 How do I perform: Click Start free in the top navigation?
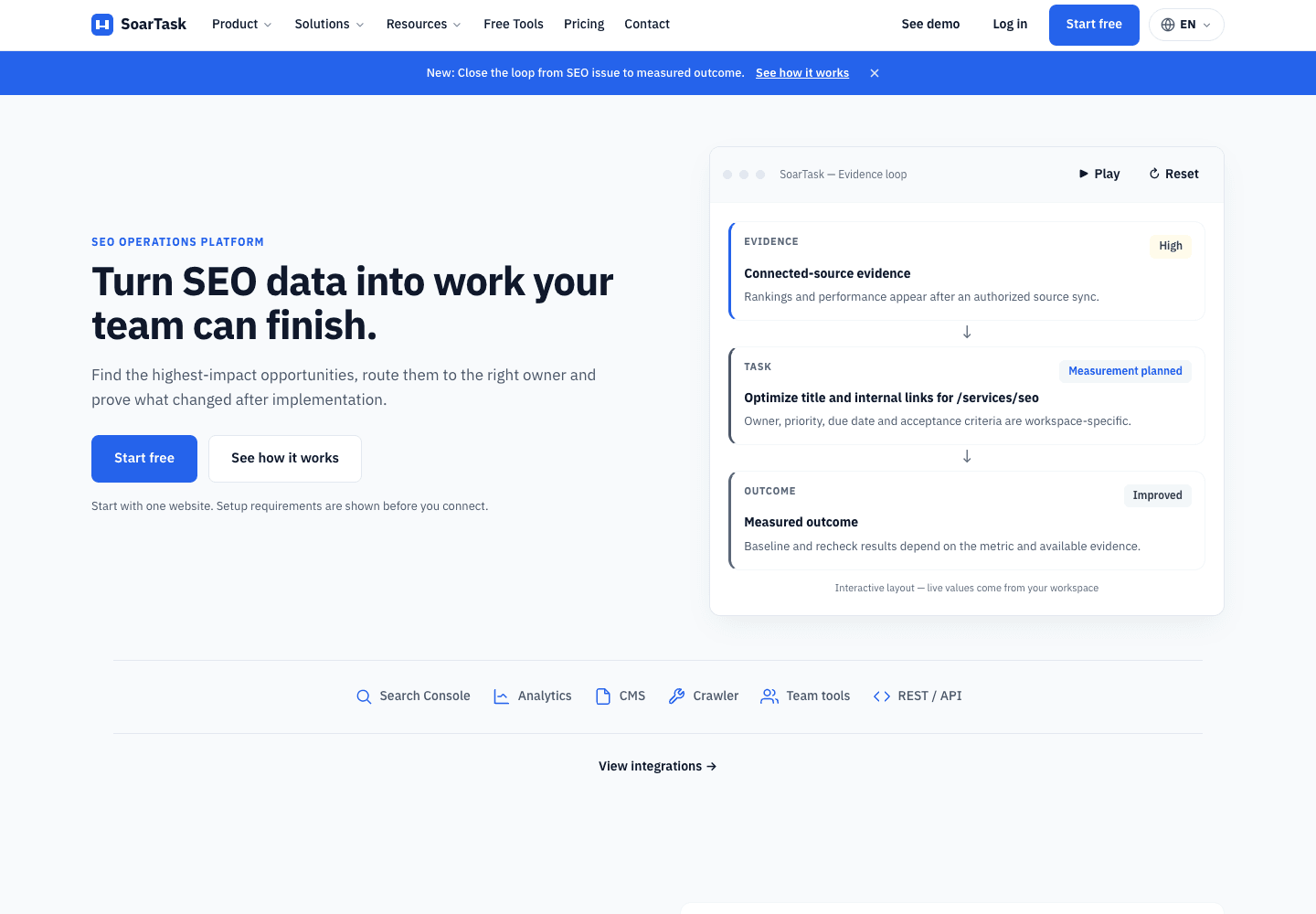(1094, 25)
